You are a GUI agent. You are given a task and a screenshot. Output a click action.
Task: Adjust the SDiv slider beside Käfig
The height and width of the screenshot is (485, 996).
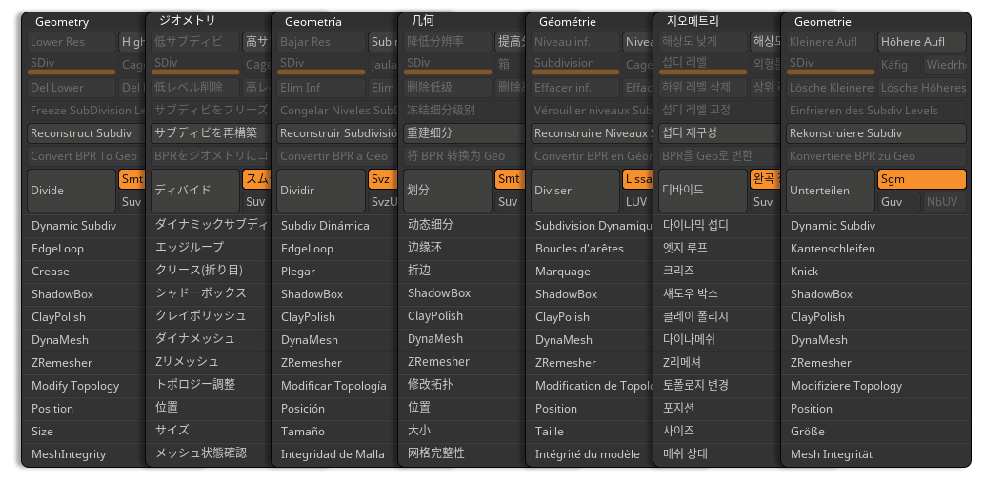click(830, 65)
